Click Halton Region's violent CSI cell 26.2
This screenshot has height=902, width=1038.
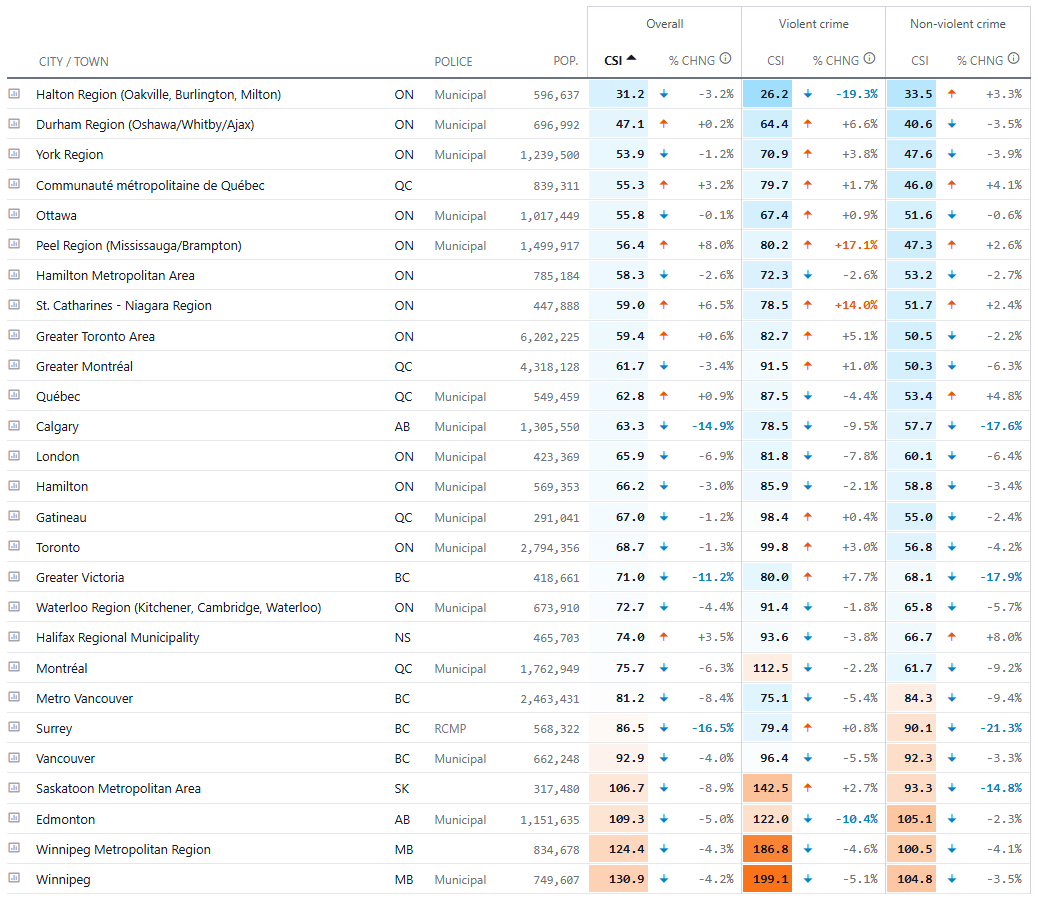[x=768, y=94]
